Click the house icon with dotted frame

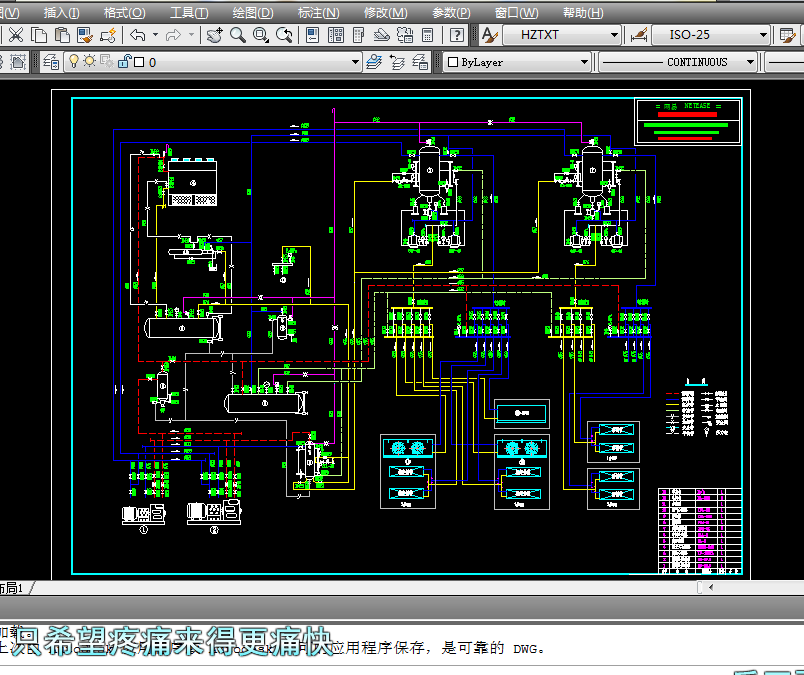tap(18, 62)
